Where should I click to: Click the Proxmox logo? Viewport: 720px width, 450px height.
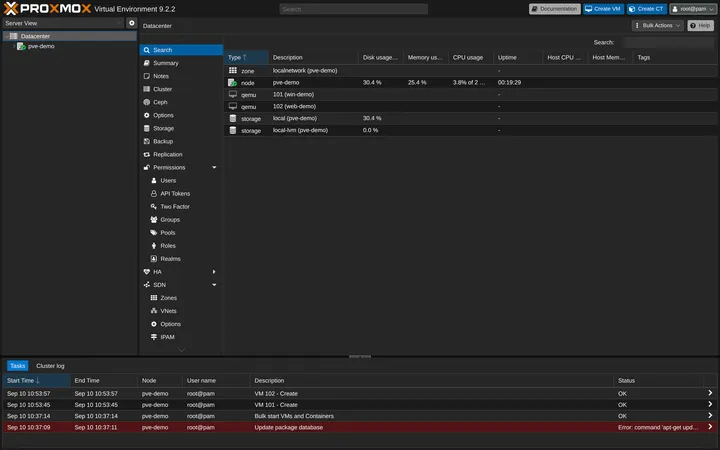47,8
